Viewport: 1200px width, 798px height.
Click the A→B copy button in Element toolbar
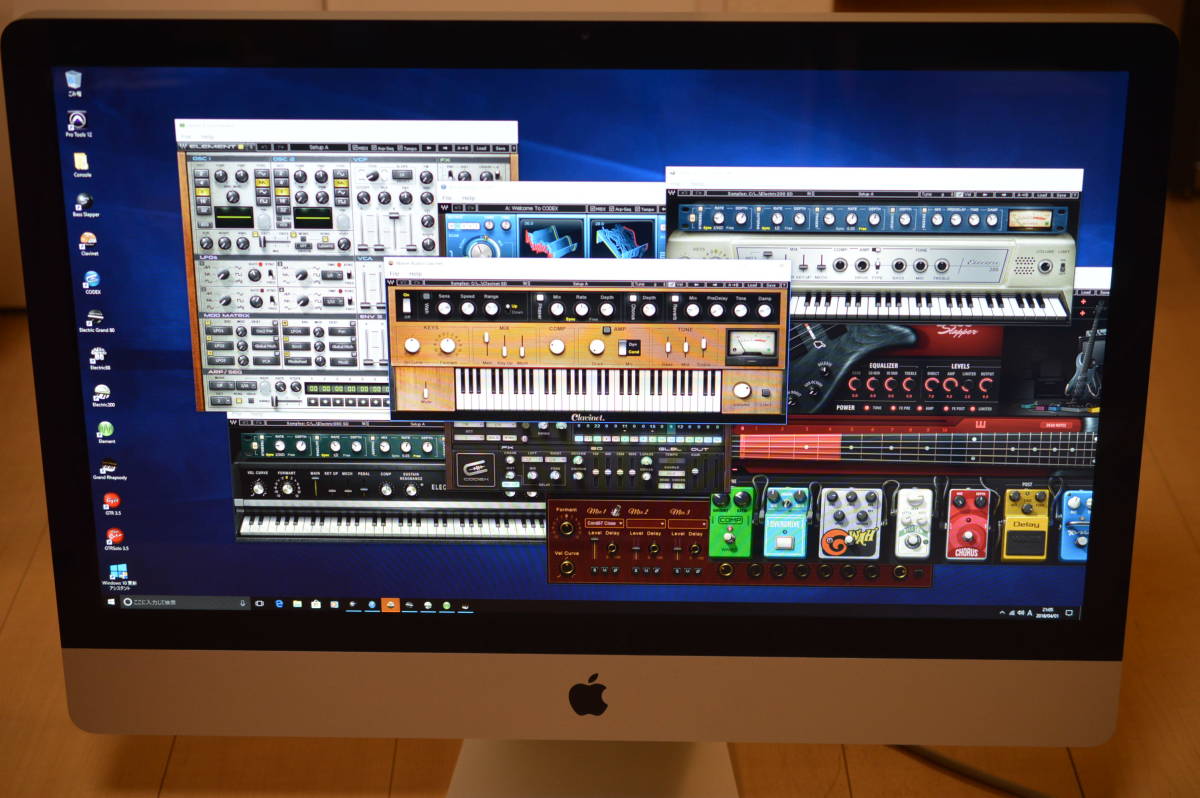click(461, 147)
